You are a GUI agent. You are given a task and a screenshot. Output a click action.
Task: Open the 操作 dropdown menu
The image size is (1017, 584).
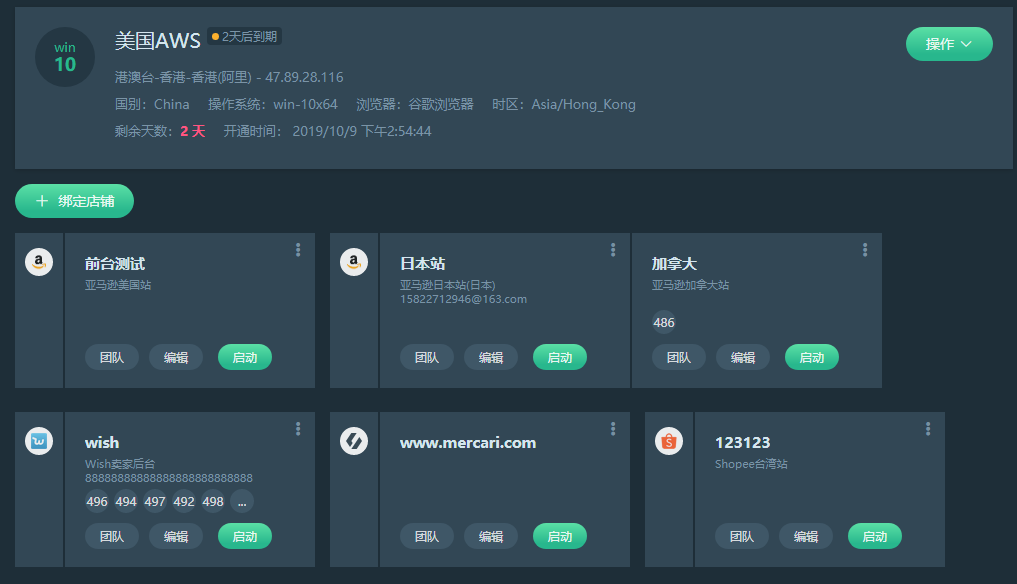(x=949, y=44)
